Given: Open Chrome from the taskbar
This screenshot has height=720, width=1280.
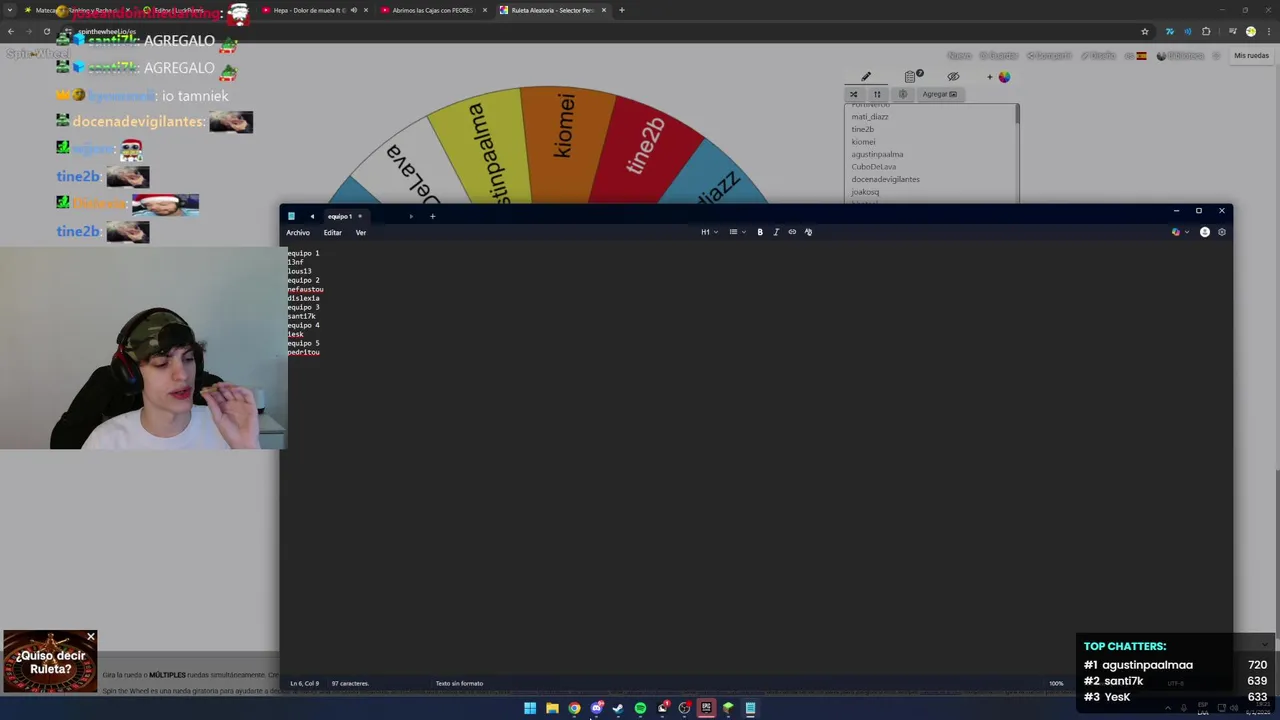Looking at the screenshot, I should [x=574, y=708].
